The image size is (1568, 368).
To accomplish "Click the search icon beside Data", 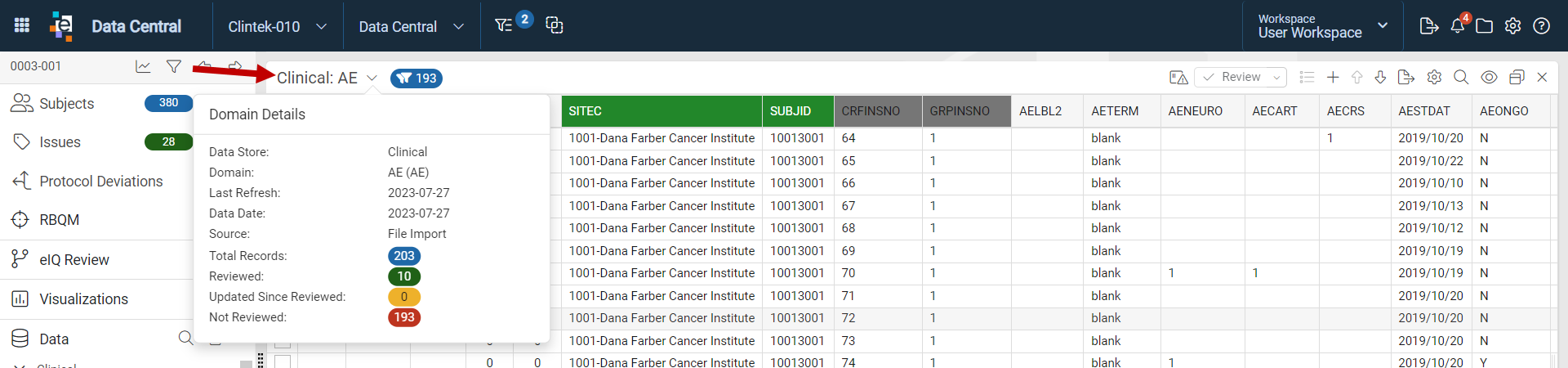I will pyautogui.click(x=185, y=339).
